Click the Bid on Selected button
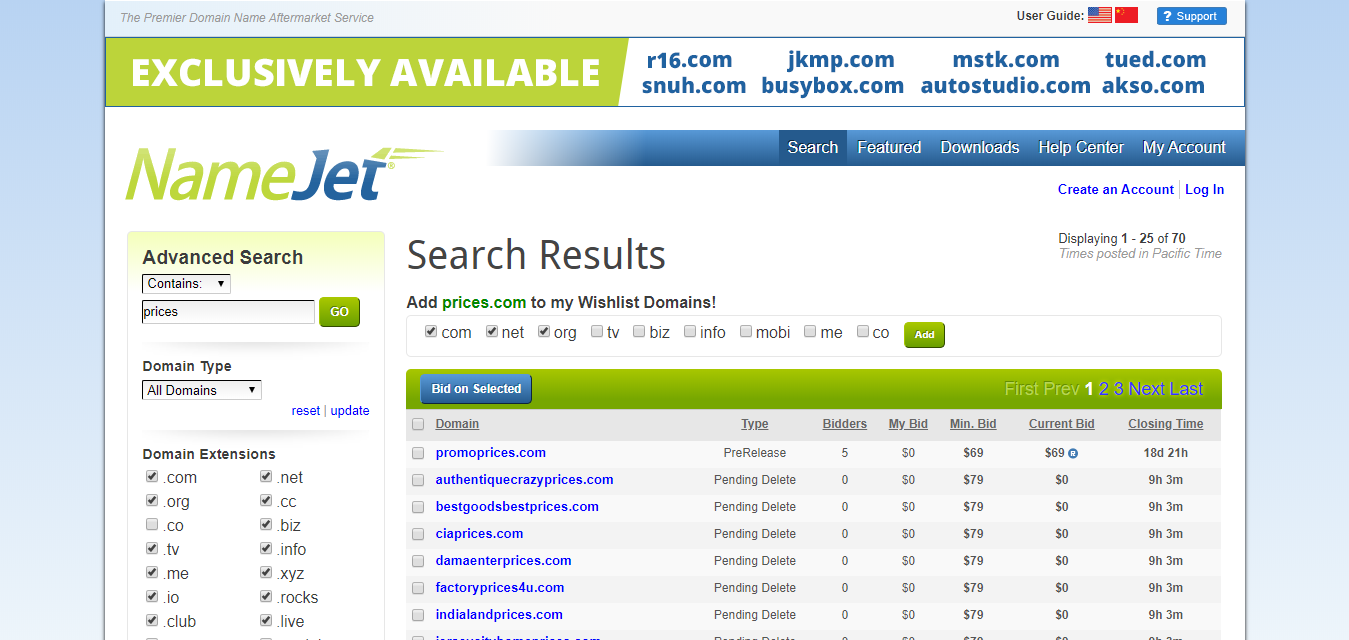1349x640 pixels. [x=476, y=389]
